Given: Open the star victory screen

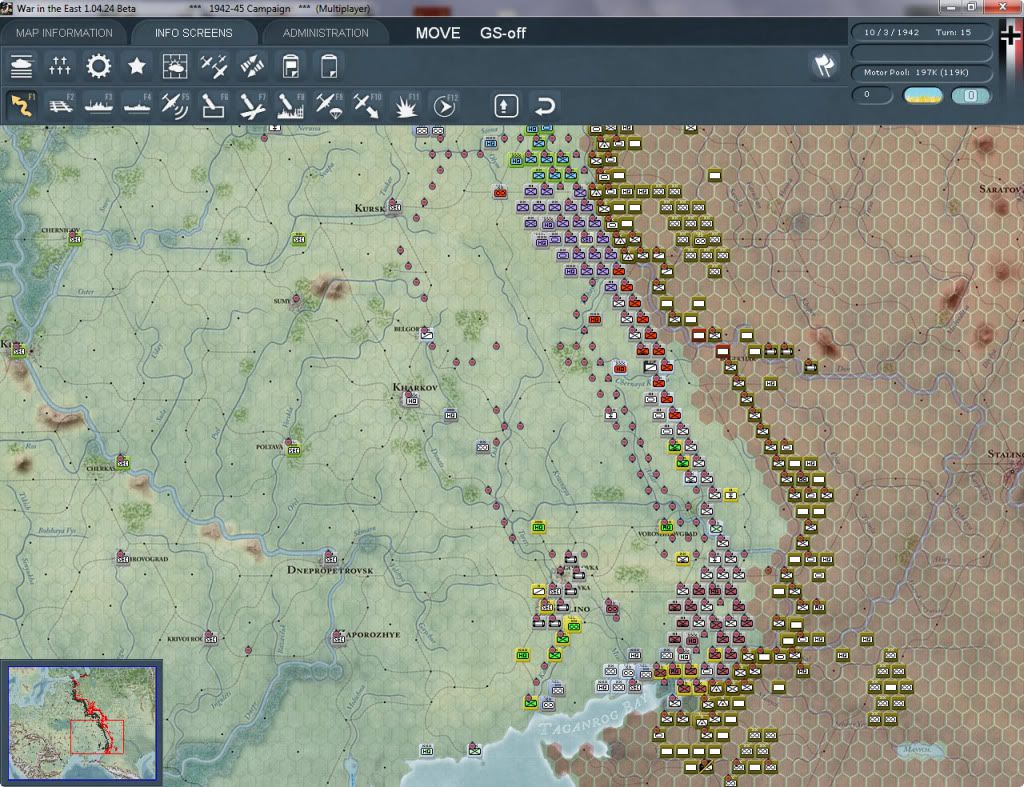Looking at the screenshot, I should click(x=136, y=66).
